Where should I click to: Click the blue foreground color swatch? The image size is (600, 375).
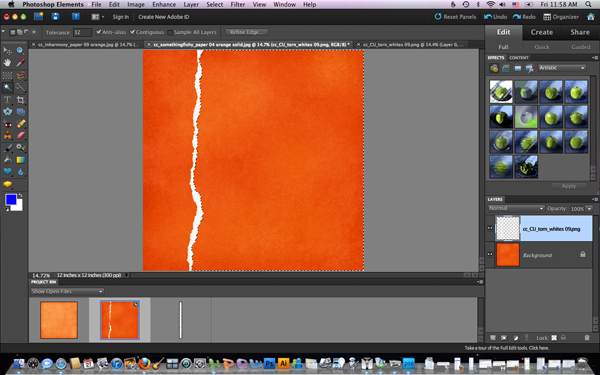click(x=10, y=200)
